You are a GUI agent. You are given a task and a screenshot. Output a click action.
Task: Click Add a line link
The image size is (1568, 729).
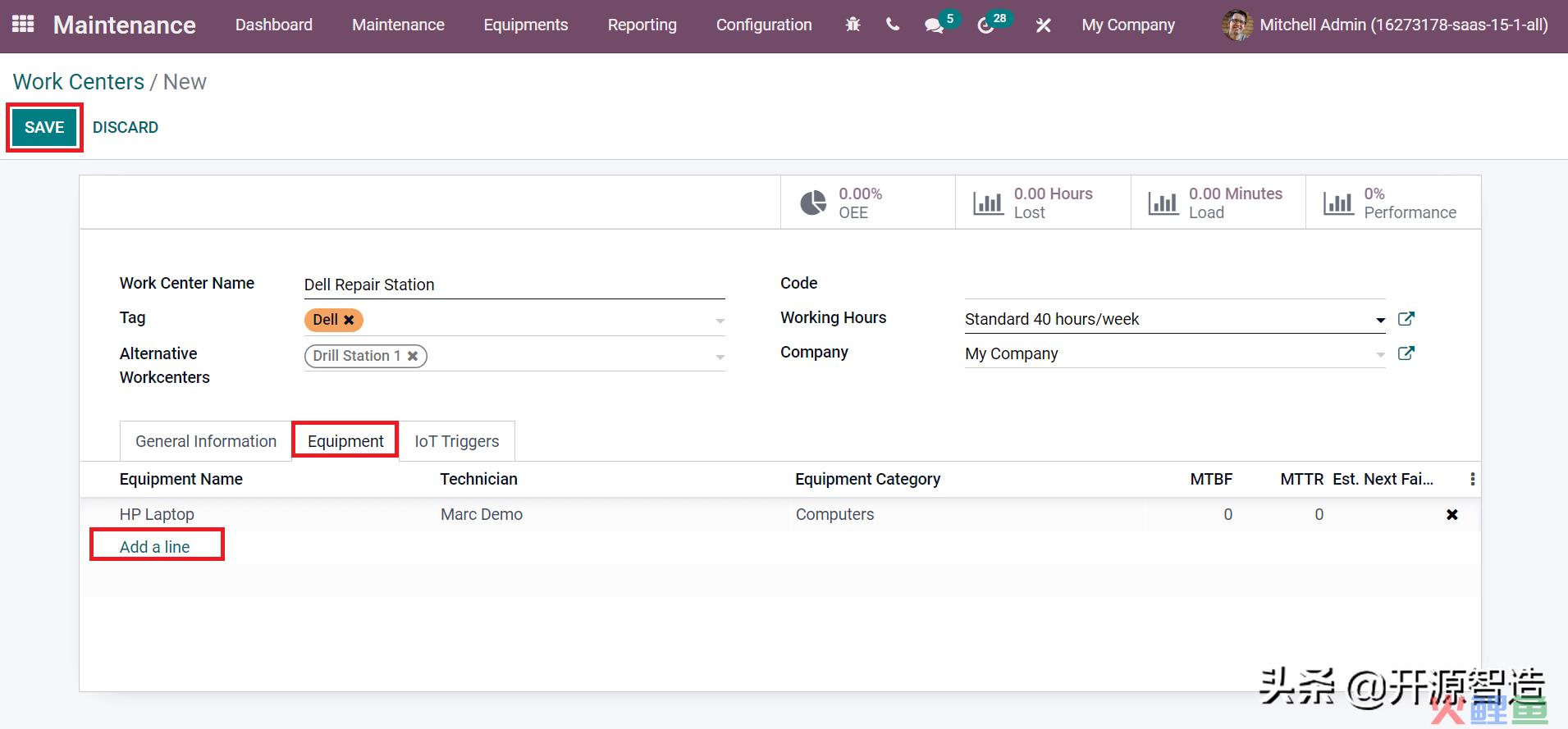tap(155, 547)
